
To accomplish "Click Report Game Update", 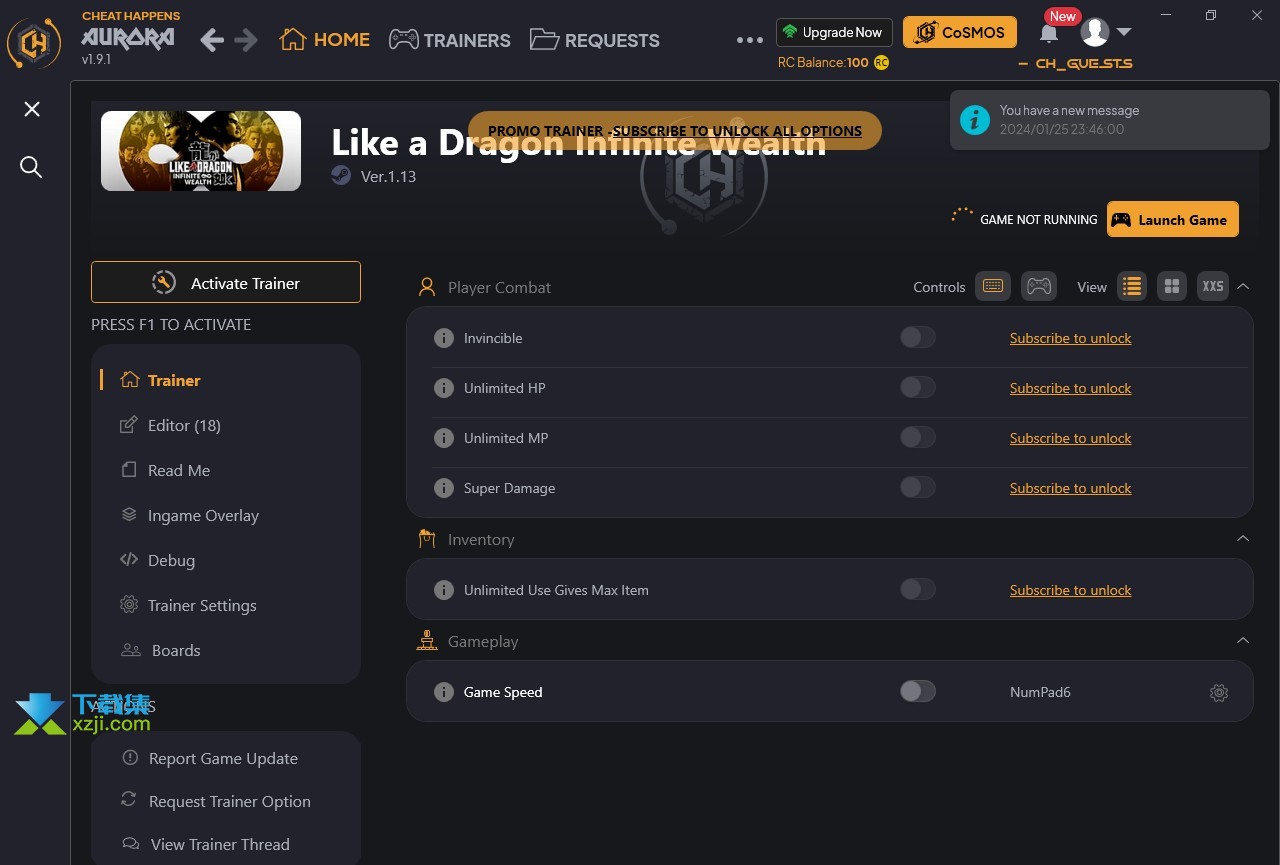I will [x=210, y=758].
